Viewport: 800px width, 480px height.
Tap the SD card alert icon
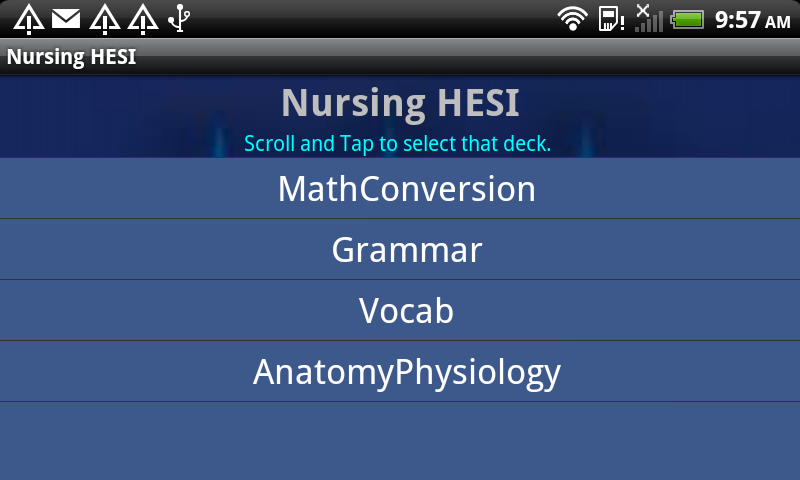pos(610,18)
